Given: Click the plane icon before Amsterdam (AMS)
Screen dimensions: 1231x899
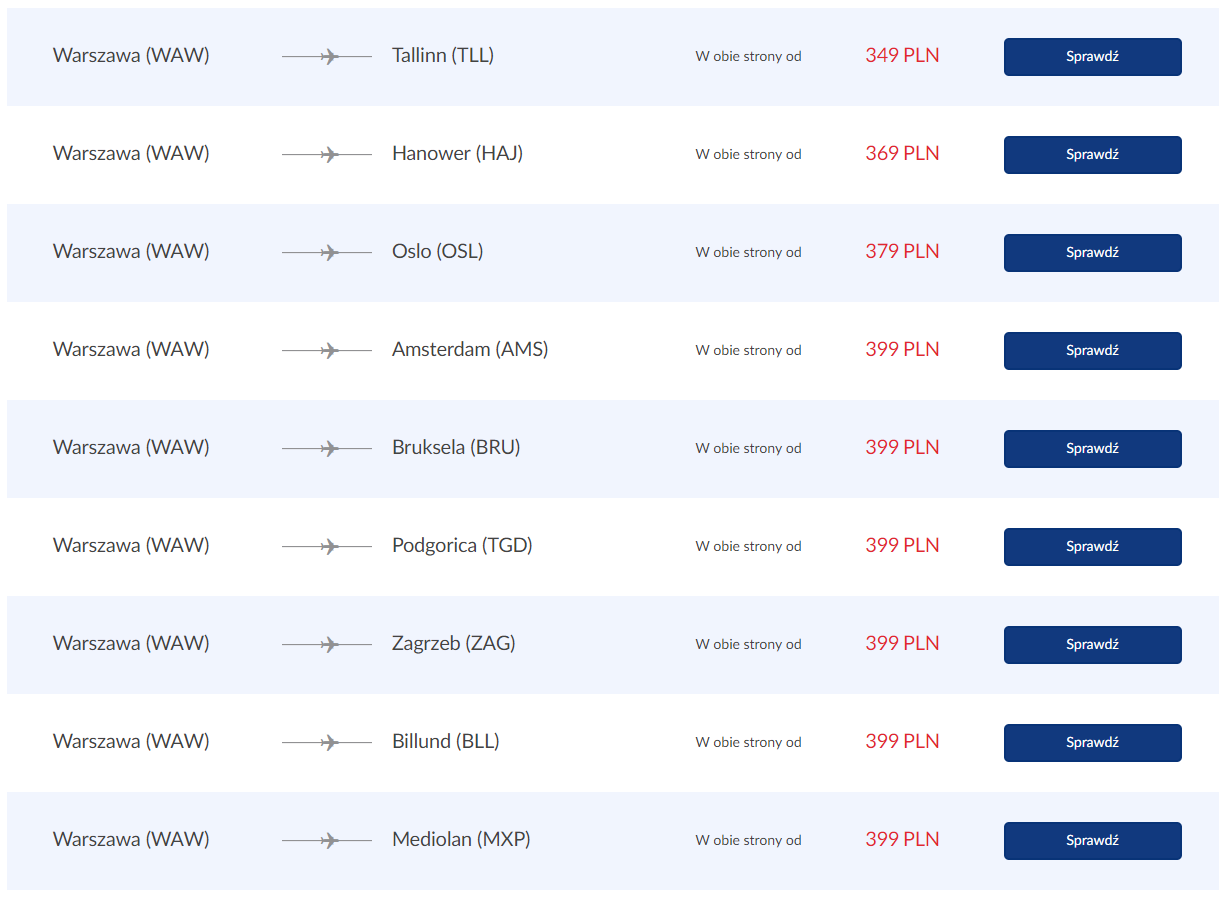Looking at the screenshot, I should pos(327,351).
